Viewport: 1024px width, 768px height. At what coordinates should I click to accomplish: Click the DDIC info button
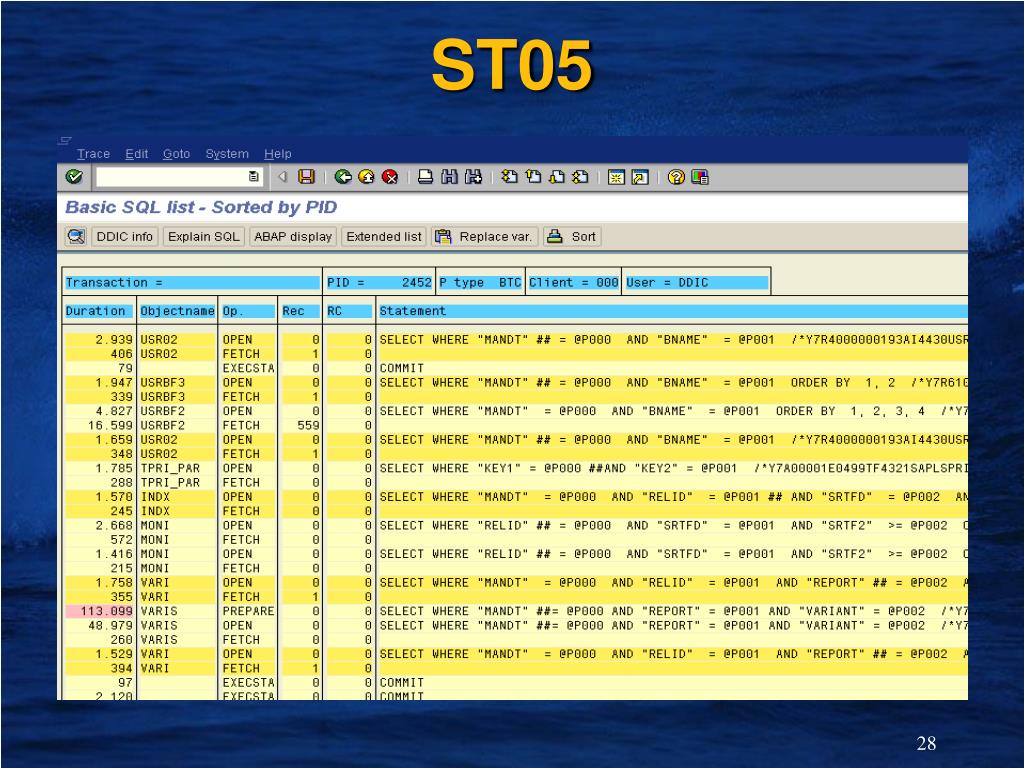point(124,236)
